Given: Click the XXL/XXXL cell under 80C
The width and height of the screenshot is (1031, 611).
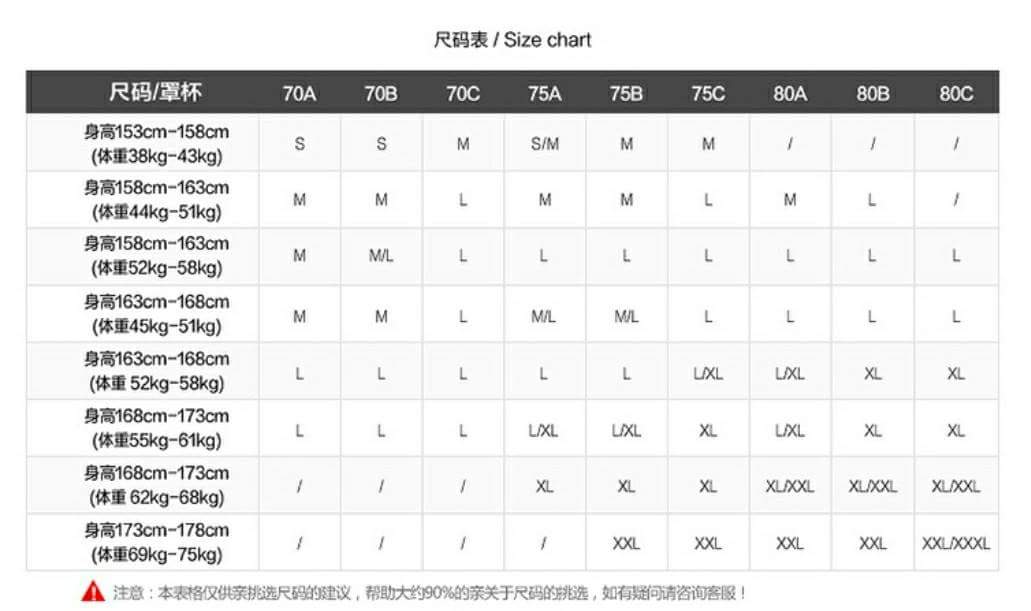Looking at the screenshot, I should pyautogui.click(x=956, y=543).
